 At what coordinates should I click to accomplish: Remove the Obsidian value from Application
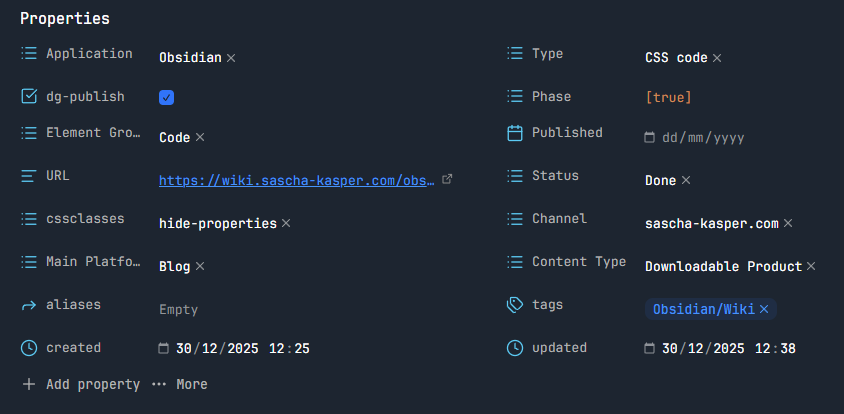[x=231, y=58]
